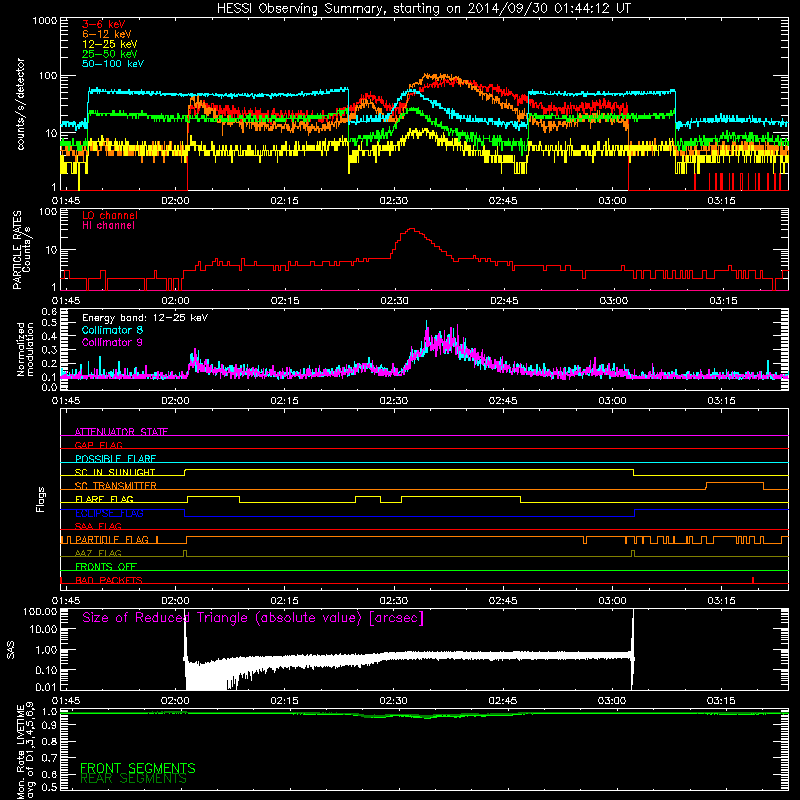Select the 'Collimator 9' legend label
The height and width of the screenshot is (800, 800).
pyautogui.click(x=112, y=342)
